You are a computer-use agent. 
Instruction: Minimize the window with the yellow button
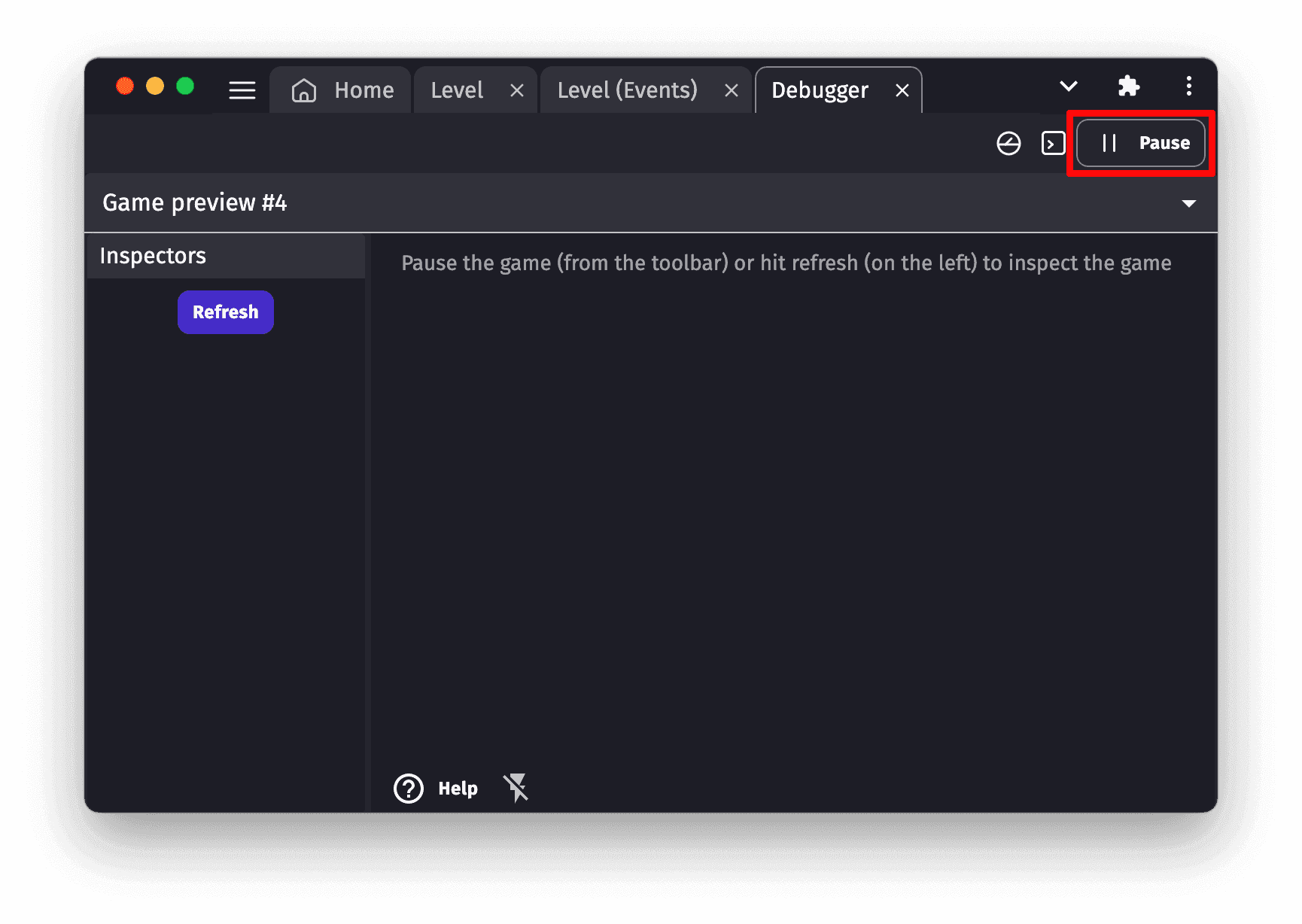pyautogui.click(x=155, y=87)
